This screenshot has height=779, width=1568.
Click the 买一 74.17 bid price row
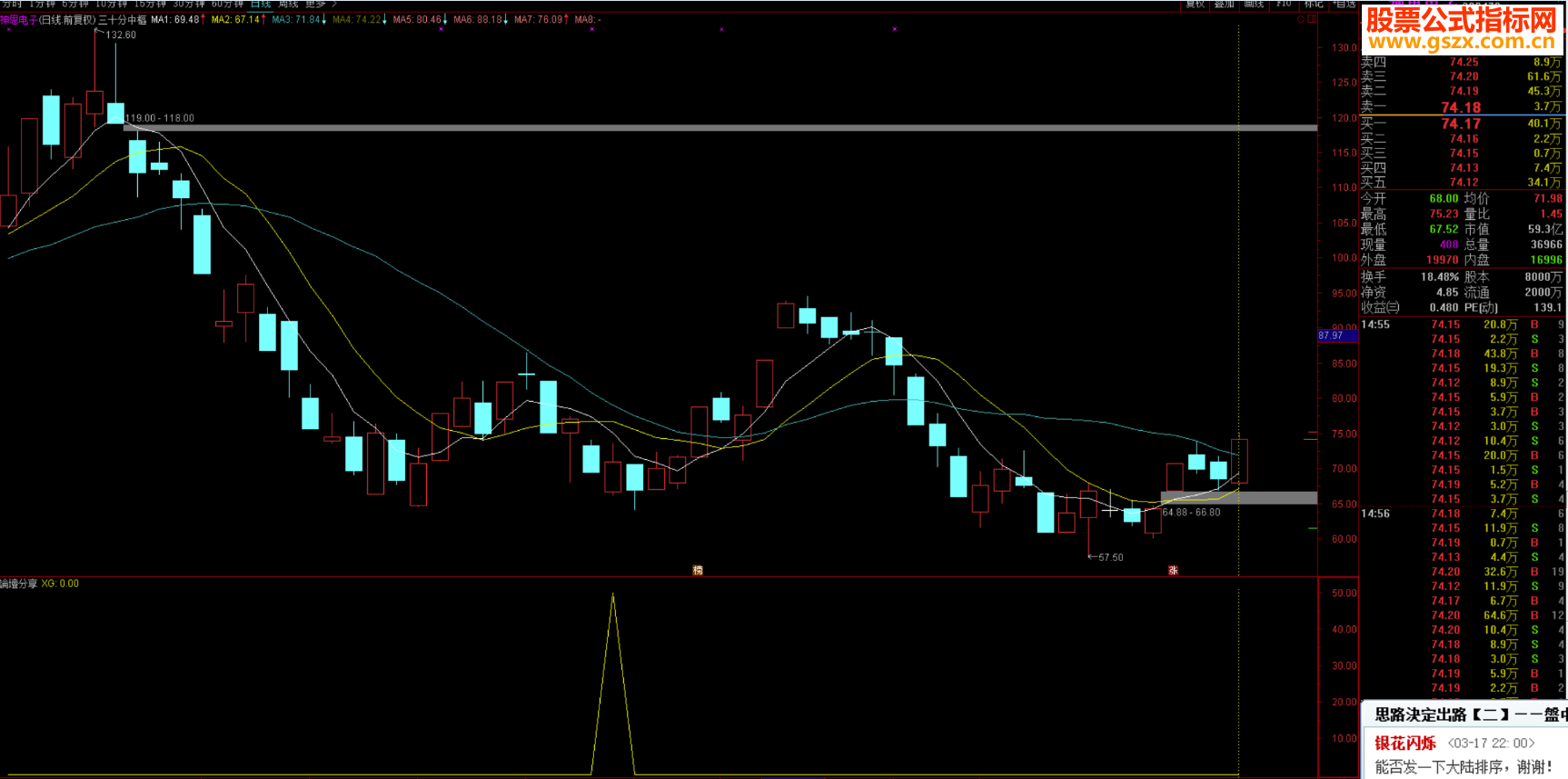(x=1461, y=124)
